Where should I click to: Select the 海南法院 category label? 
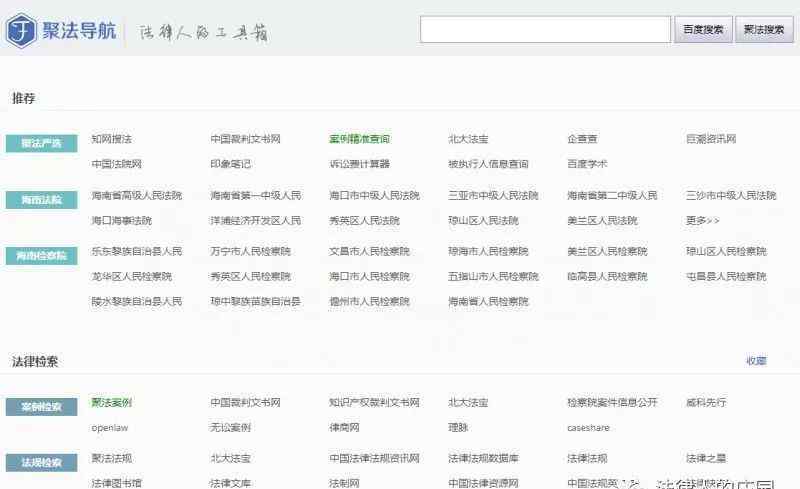point(41,200)
